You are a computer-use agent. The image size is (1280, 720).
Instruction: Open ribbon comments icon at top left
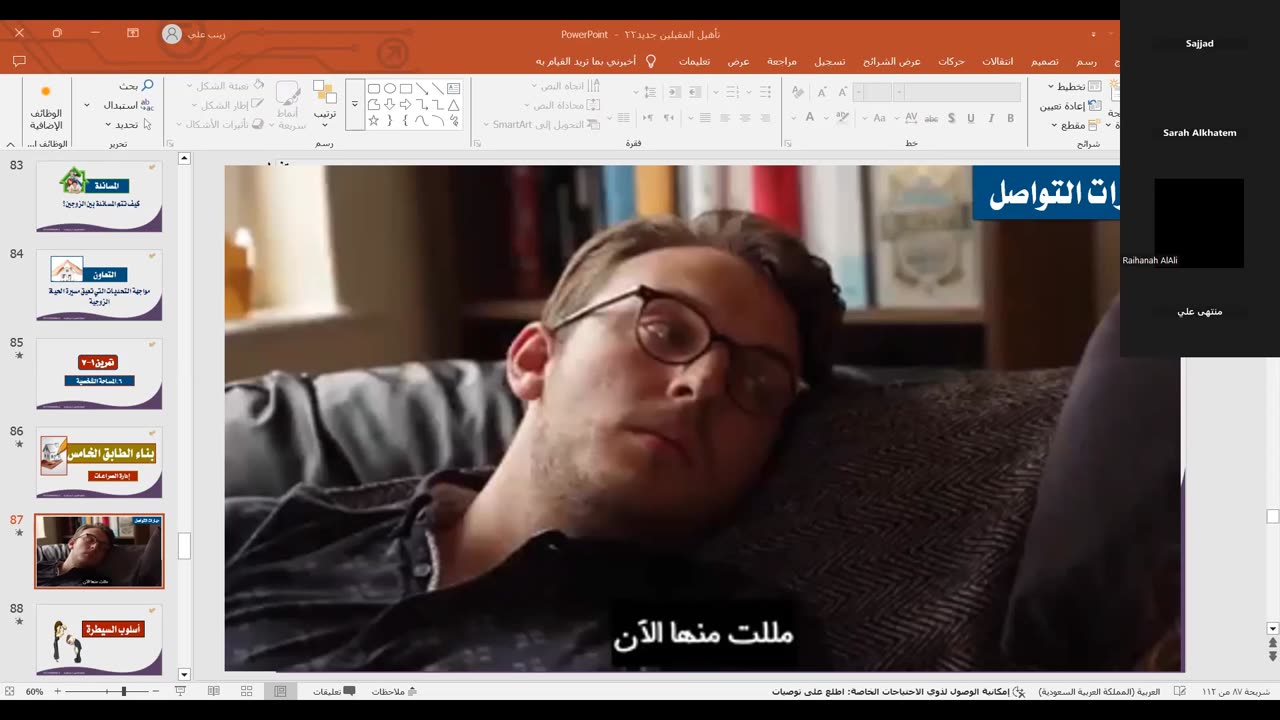click(19, 61)
